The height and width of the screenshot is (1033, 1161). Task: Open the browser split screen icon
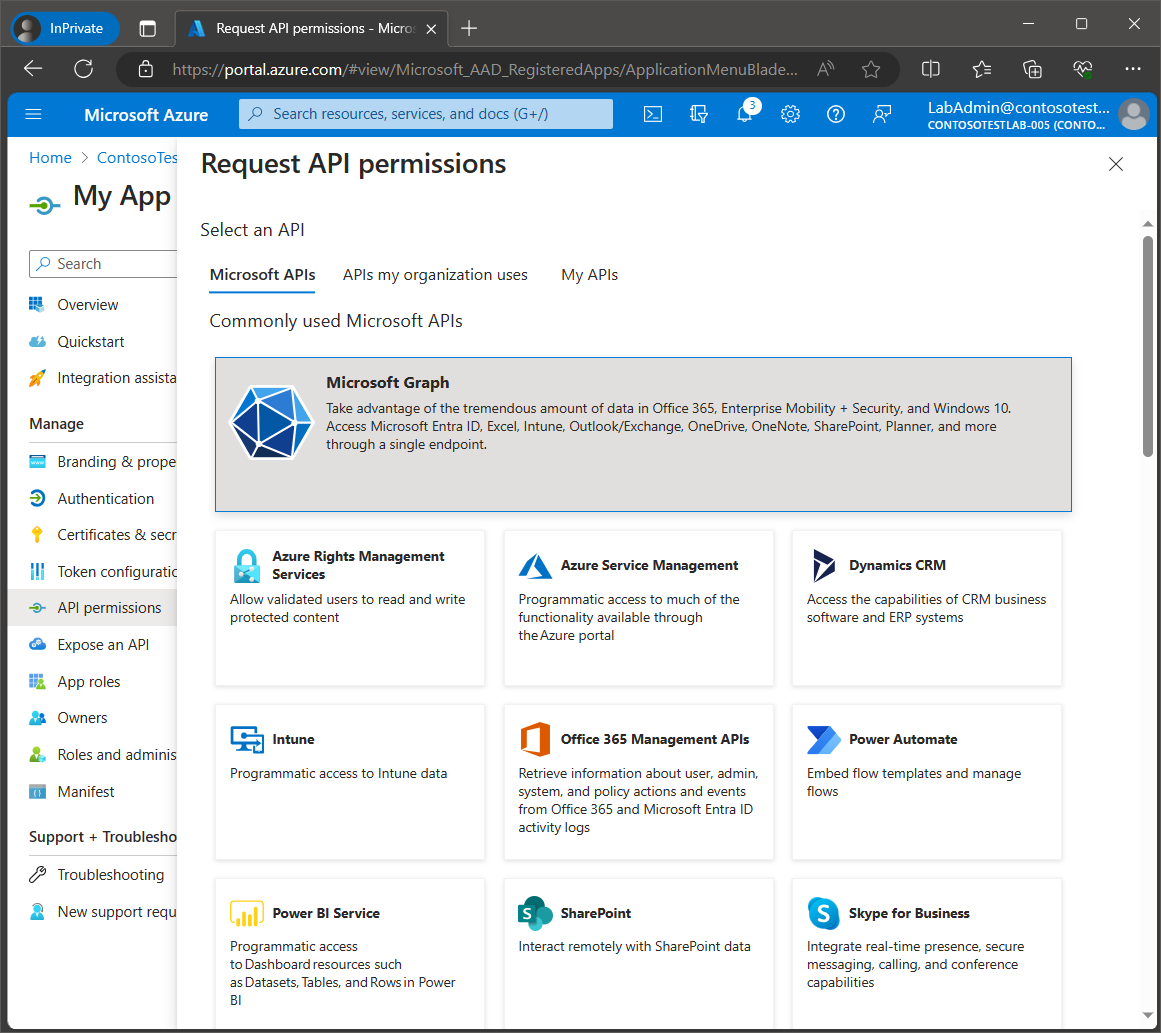(x=931, y=70)
